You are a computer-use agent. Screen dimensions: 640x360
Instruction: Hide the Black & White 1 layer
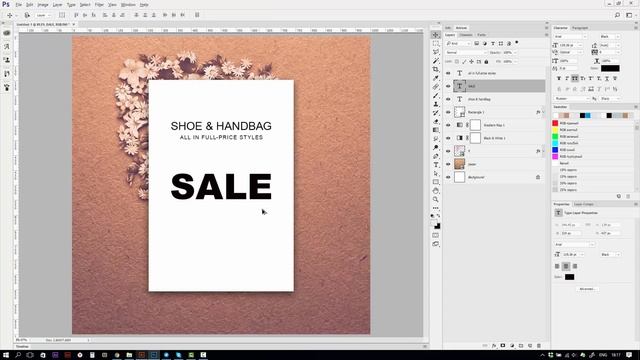tap(448, 138)
